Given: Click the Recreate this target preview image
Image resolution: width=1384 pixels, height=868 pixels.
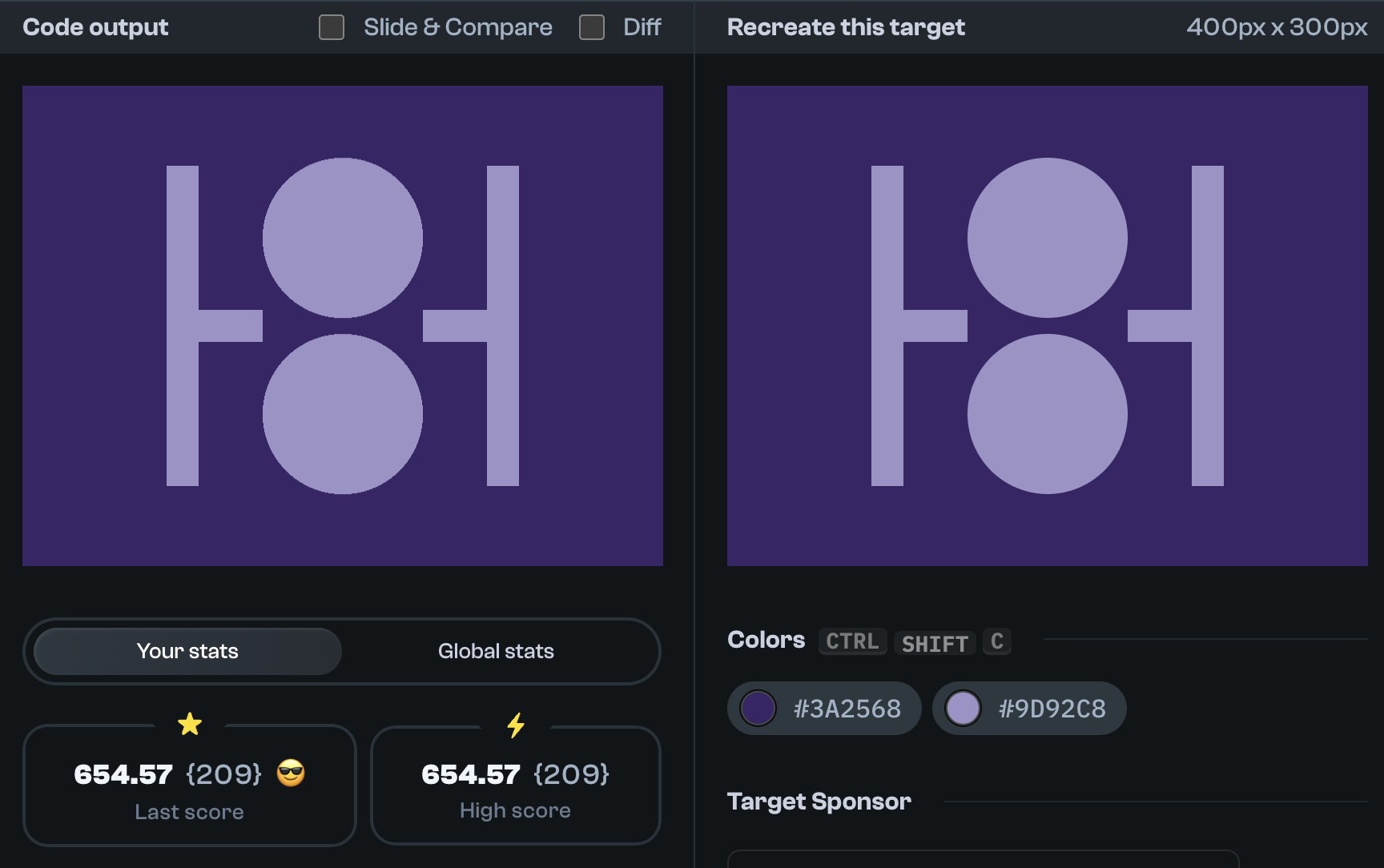Looking at the screenshot, I should pos(1047,325).
